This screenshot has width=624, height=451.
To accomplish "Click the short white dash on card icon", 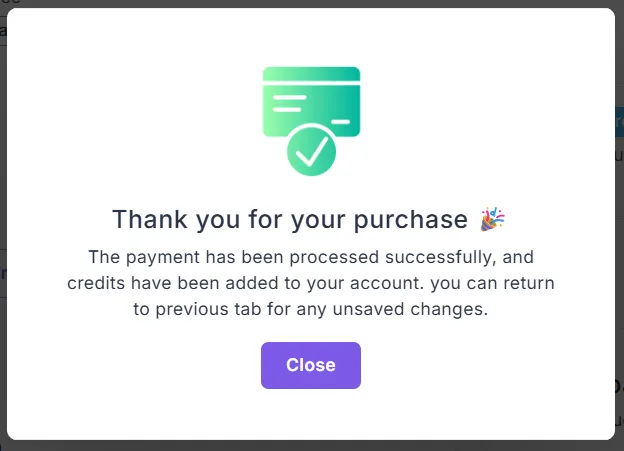I will pos(341,123).
